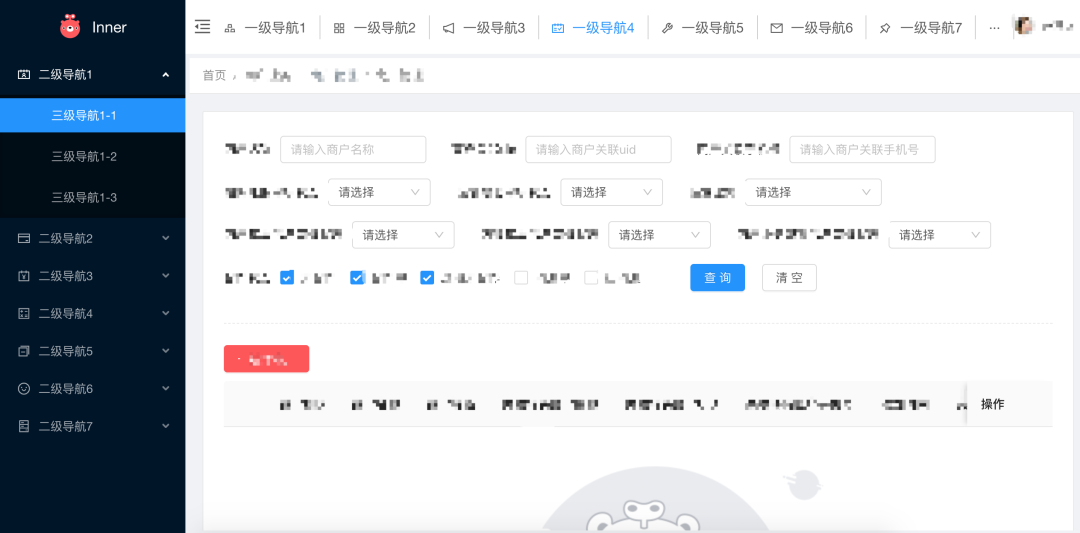Image resolution: width=1080 pixels, height=533 pixels.
Task: Click the 一级导航2 grid icon
Action: pyautogui.click(x=339, y=28)
